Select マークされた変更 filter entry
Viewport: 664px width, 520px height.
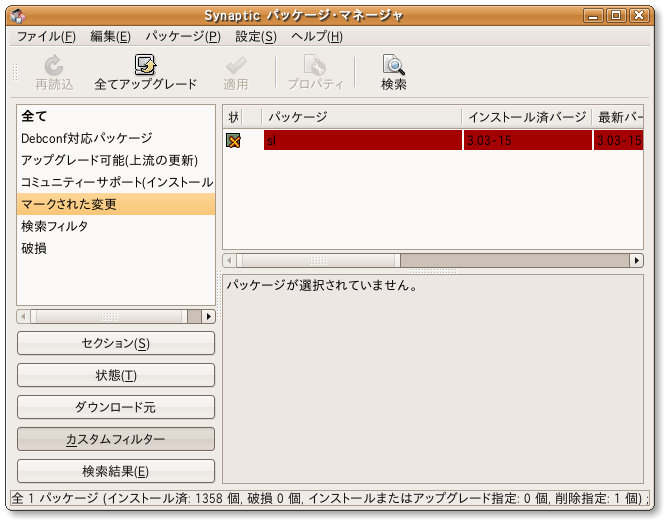coord(116,204)
